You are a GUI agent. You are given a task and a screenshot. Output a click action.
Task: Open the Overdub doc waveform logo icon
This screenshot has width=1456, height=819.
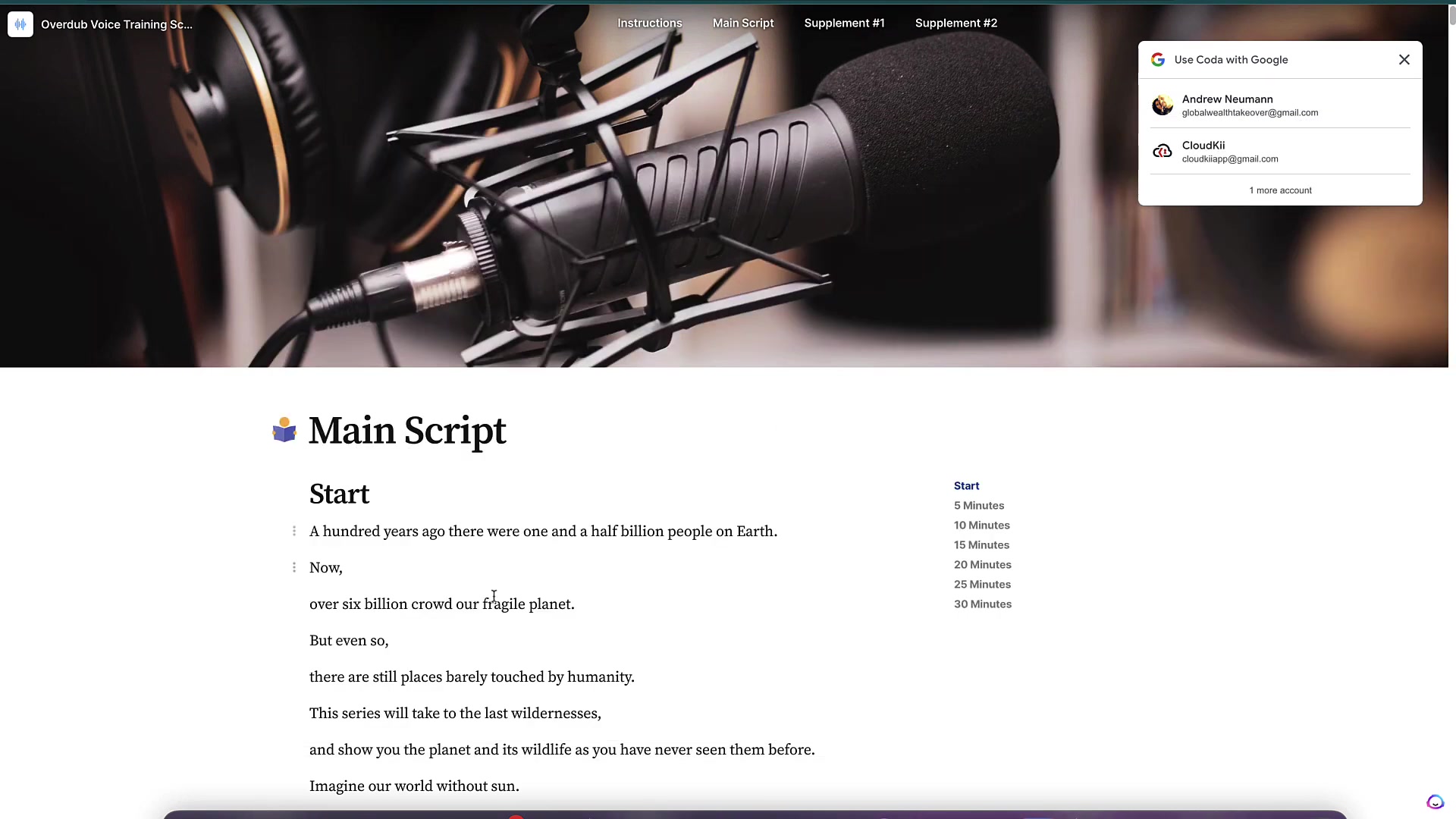[20, 24]
